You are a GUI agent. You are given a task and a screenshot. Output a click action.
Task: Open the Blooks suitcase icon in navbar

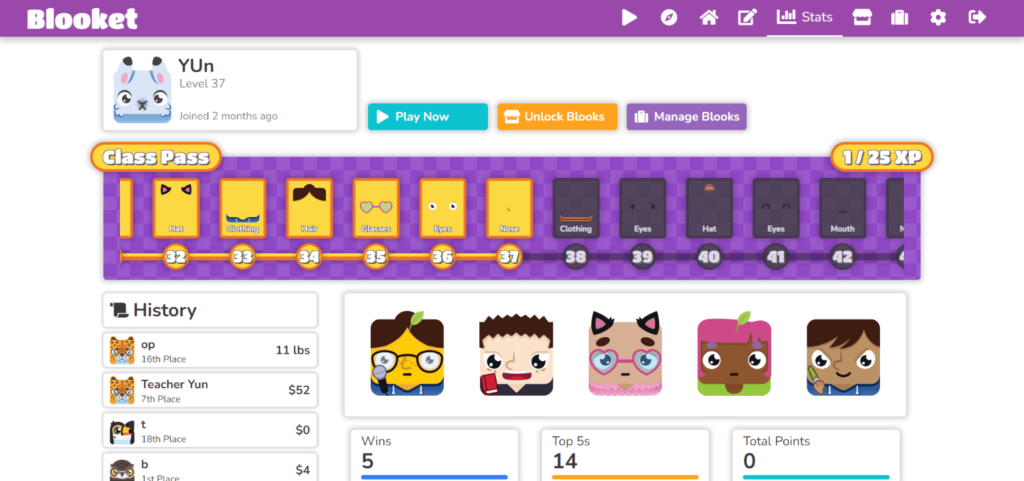[900, 18]
